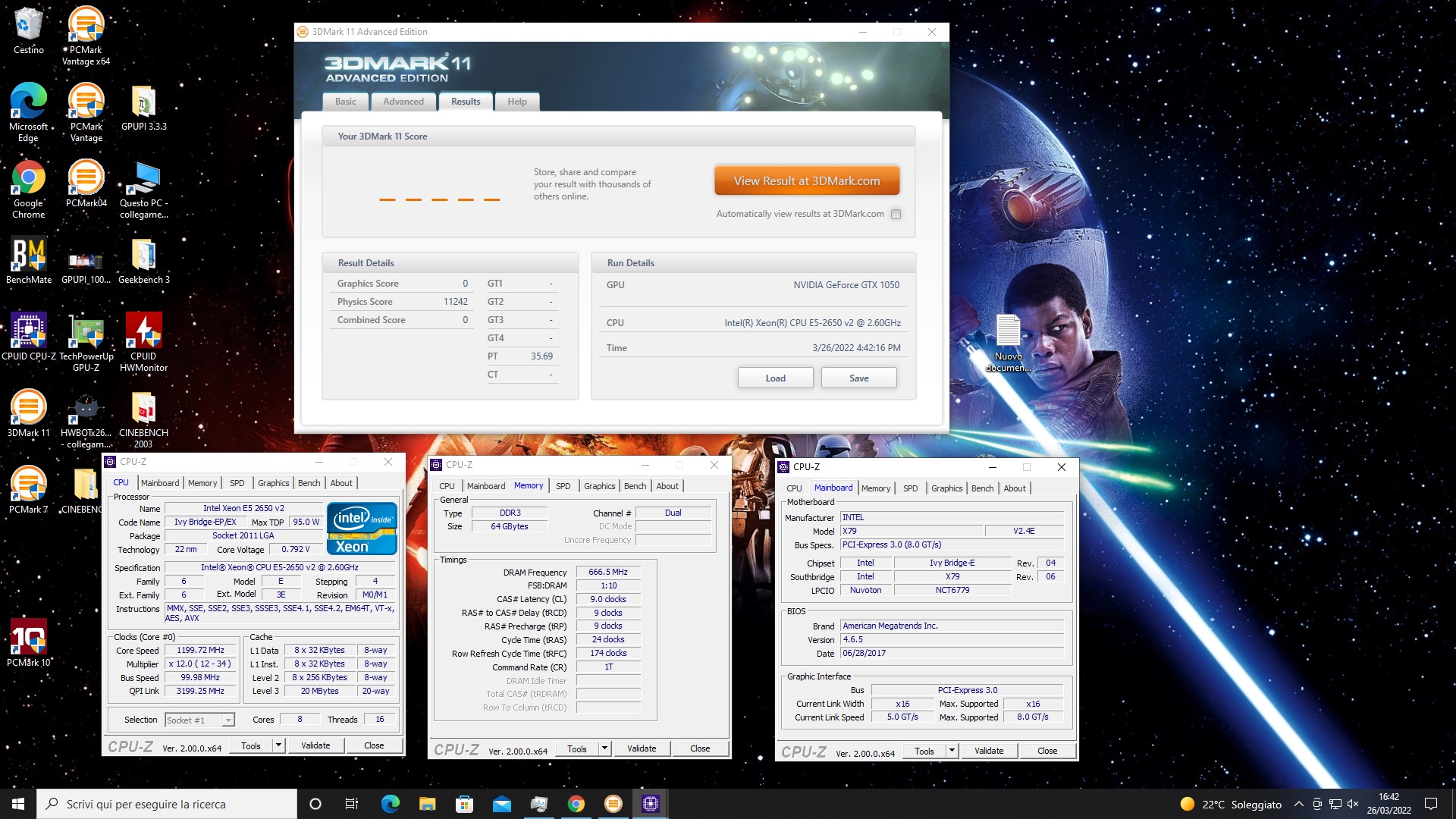Open the PCMark Vantage desktop shortcut

pos(86,112)
